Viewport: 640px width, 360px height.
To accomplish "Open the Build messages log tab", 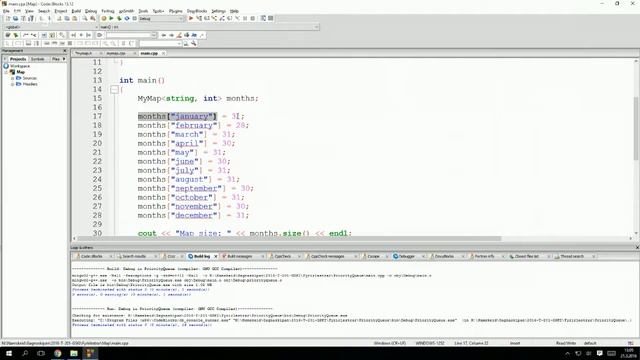I will pos(240,256).
